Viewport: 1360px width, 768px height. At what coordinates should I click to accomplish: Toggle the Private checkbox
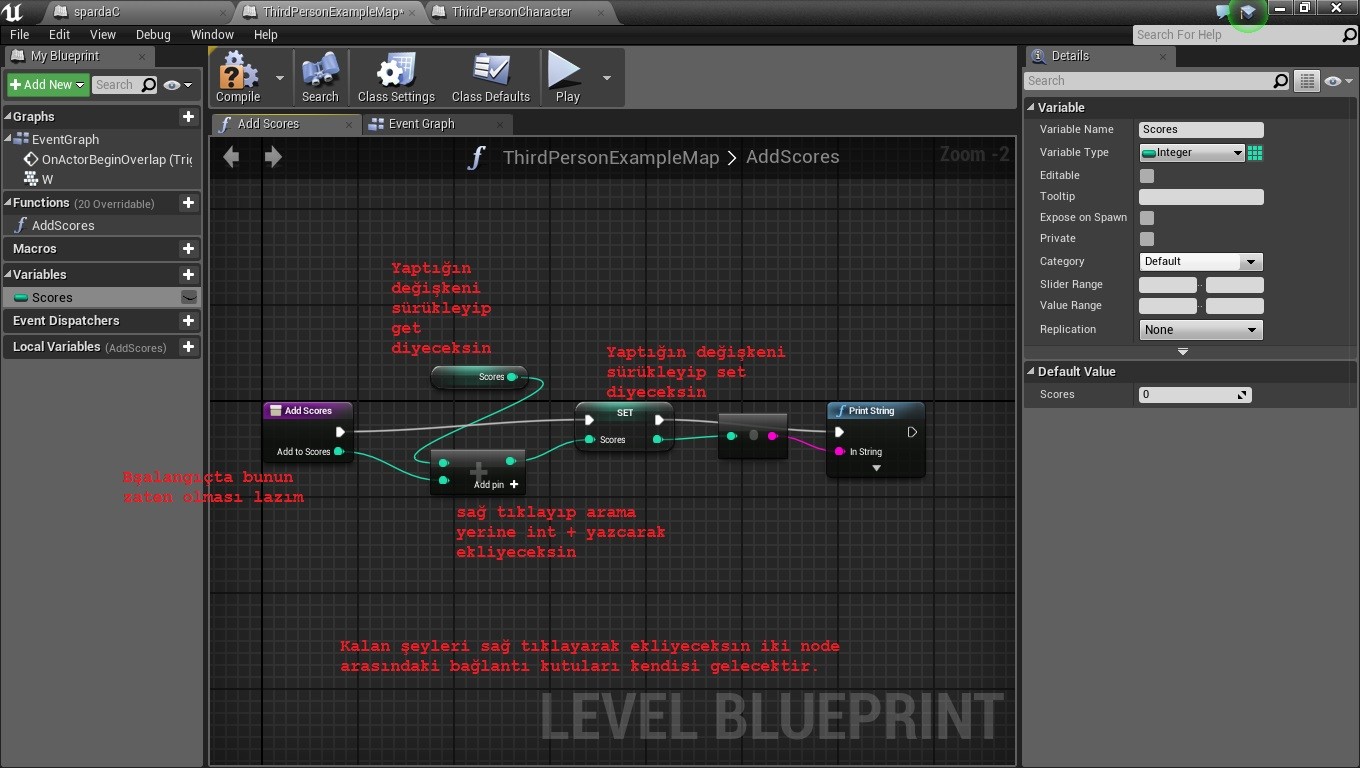click(1147, 239)
